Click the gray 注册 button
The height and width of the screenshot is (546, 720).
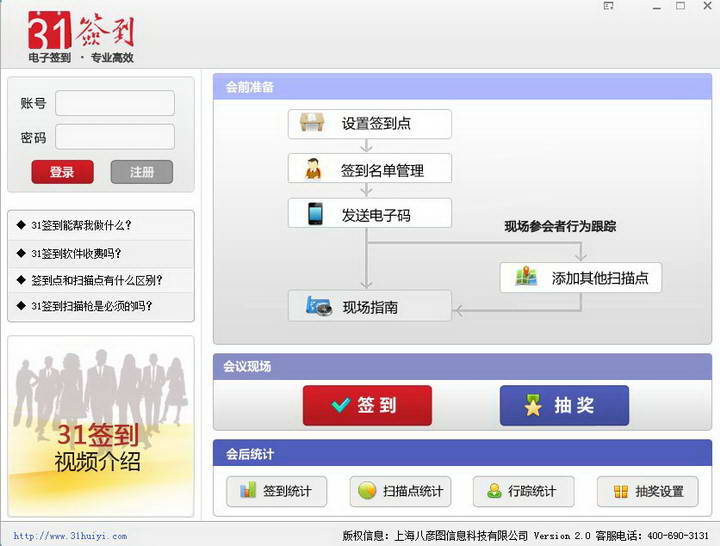tap(141, 172)
